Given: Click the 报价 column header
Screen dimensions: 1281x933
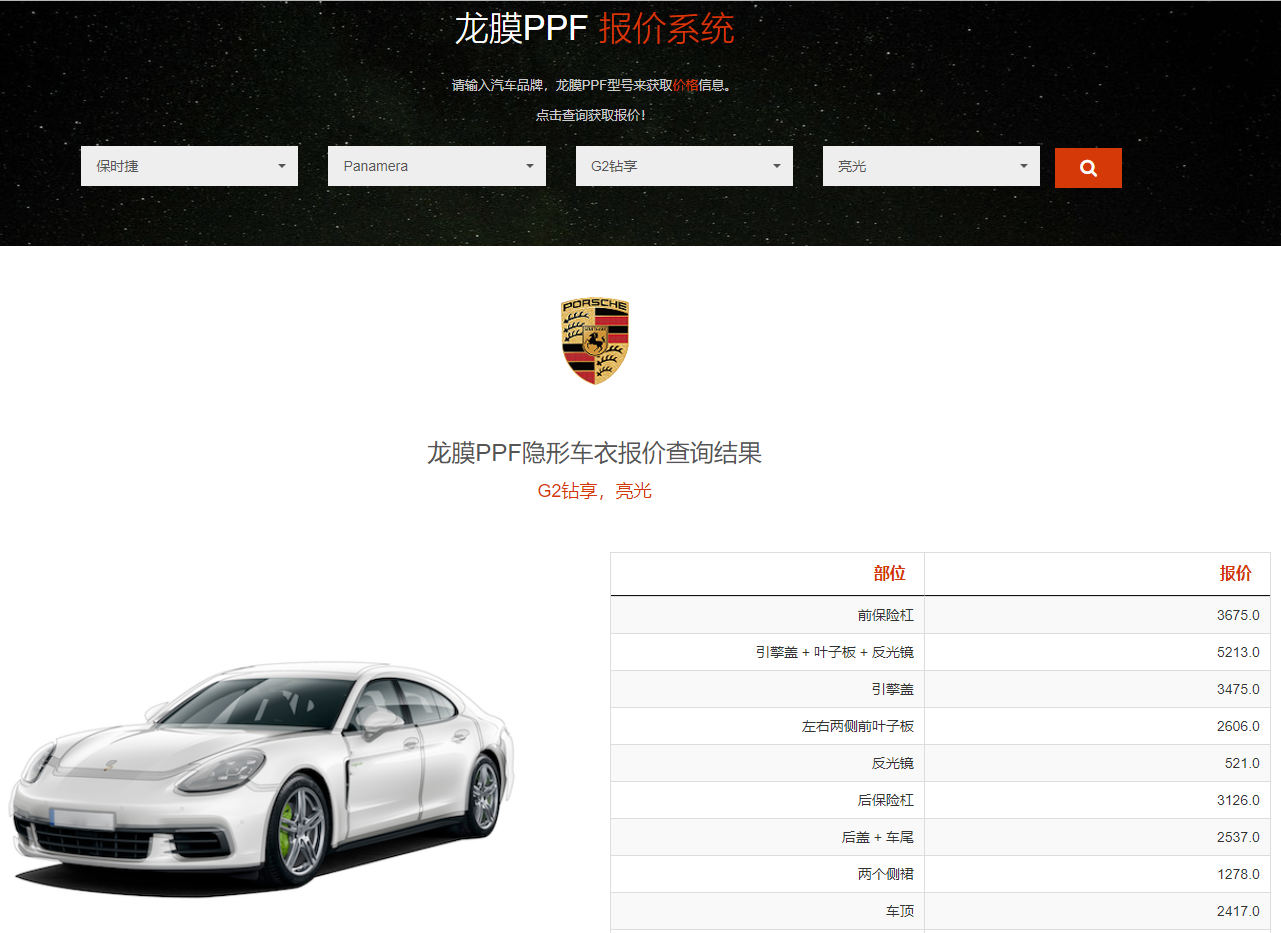Looking at the screenshot, I should point(1236,573).
